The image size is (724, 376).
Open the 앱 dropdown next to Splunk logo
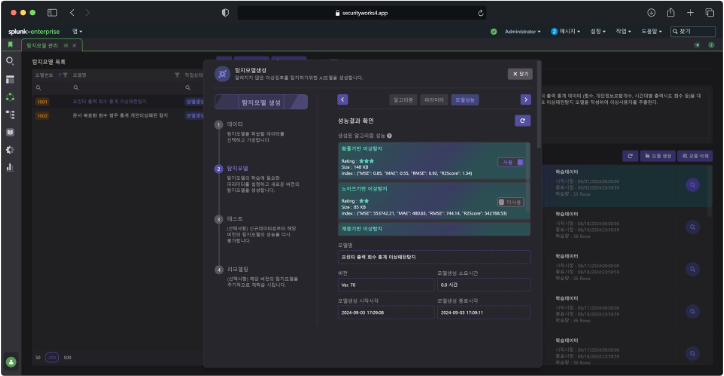pos(77,31)
